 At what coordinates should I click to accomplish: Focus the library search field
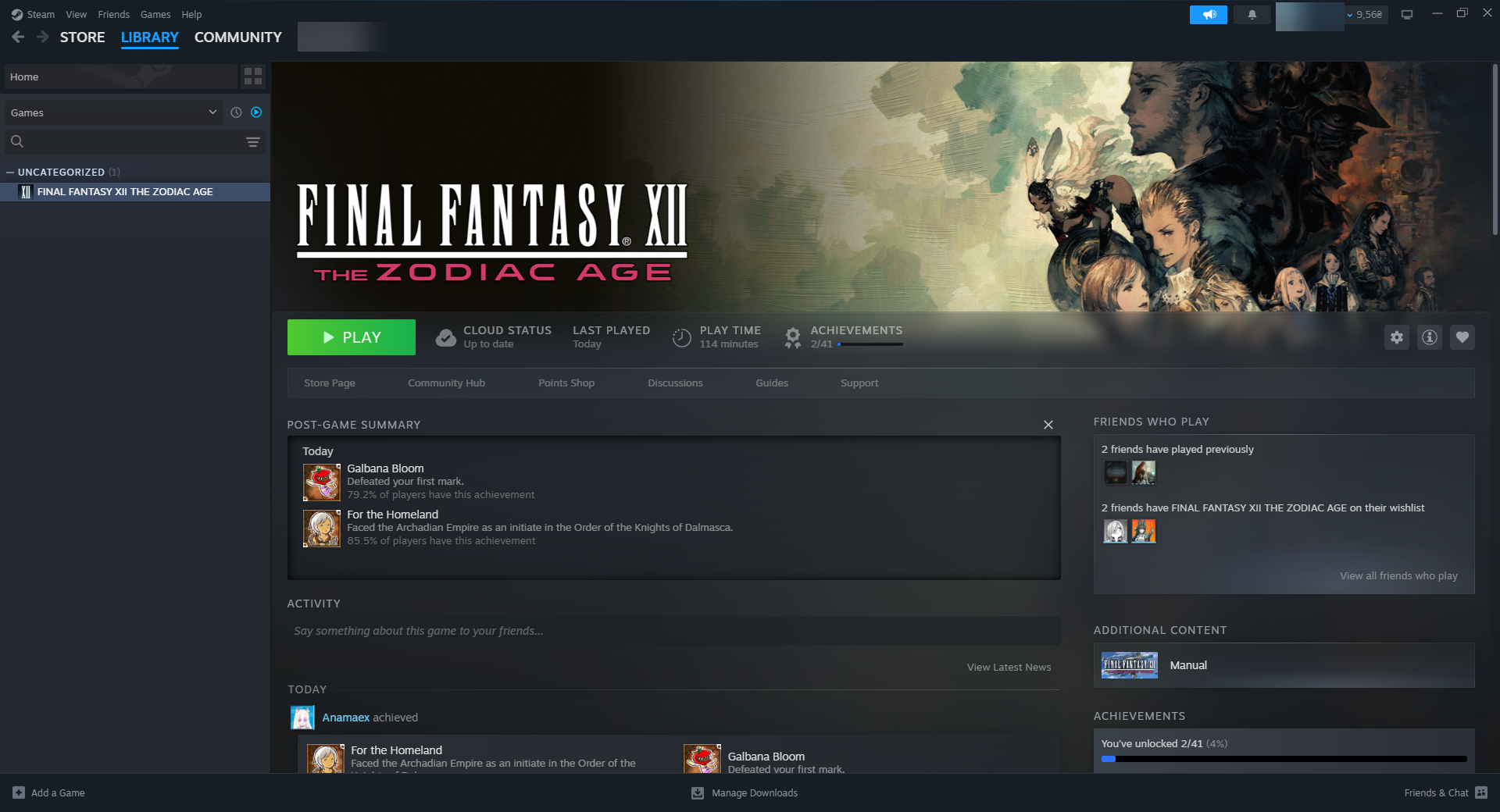pyautogui.click(x=135, y=141)
